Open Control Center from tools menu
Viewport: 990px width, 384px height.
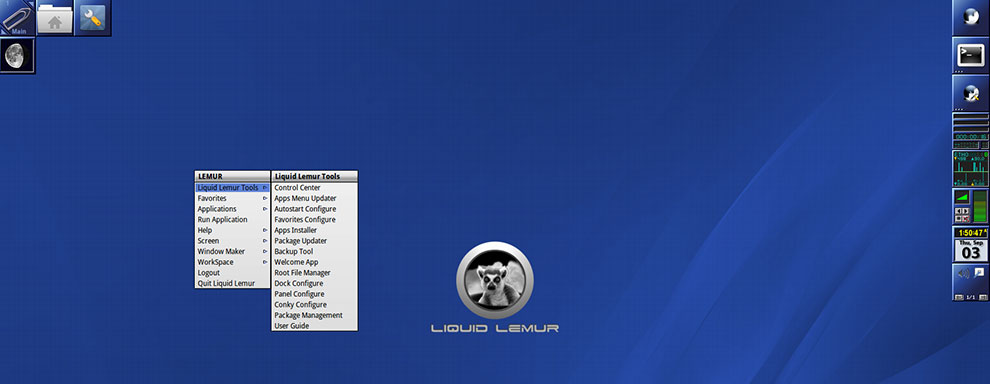[x=314, y=188]
